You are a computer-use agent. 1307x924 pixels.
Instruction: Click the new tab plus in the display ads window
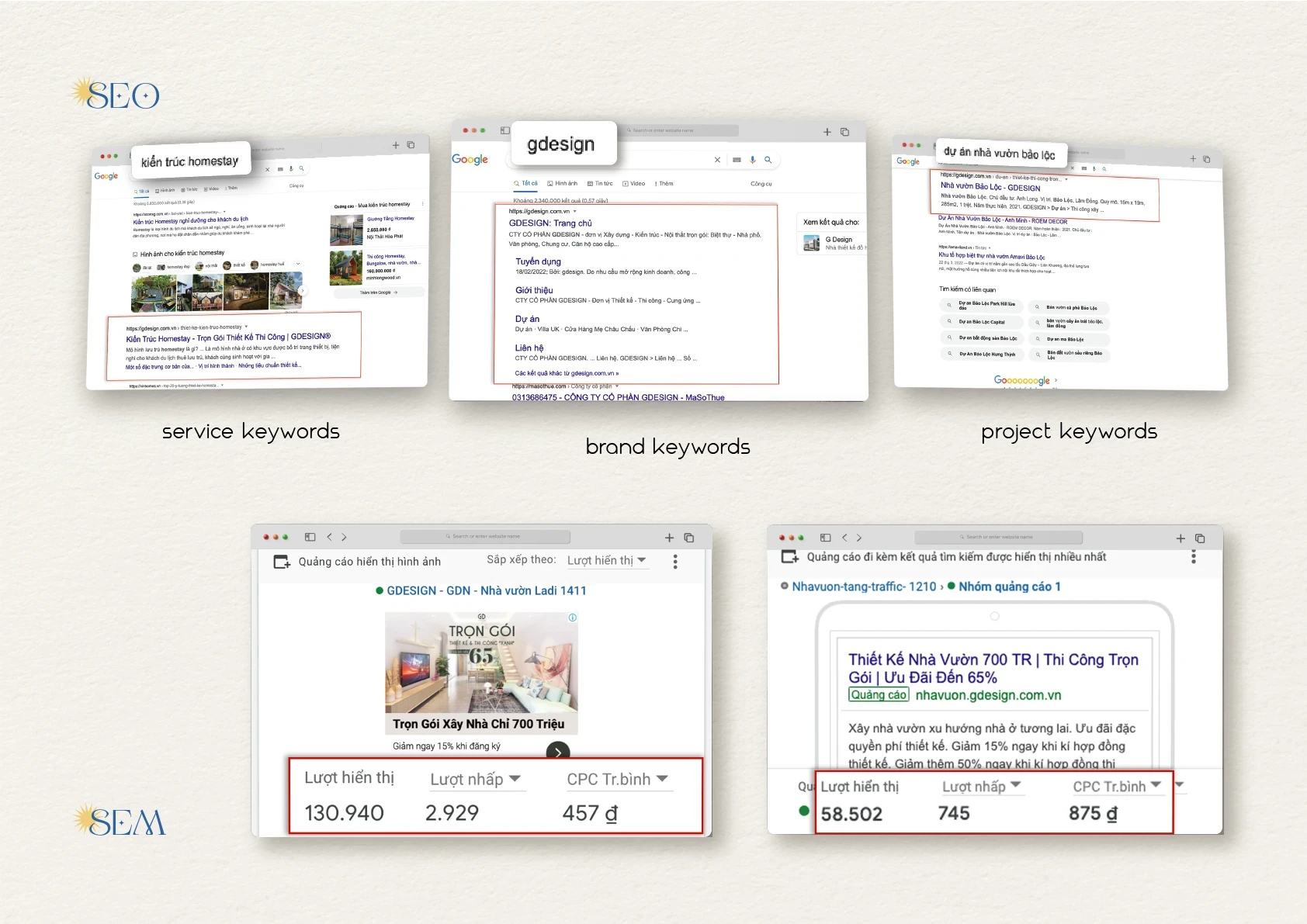pyautogui.click(x=669, y=537)
